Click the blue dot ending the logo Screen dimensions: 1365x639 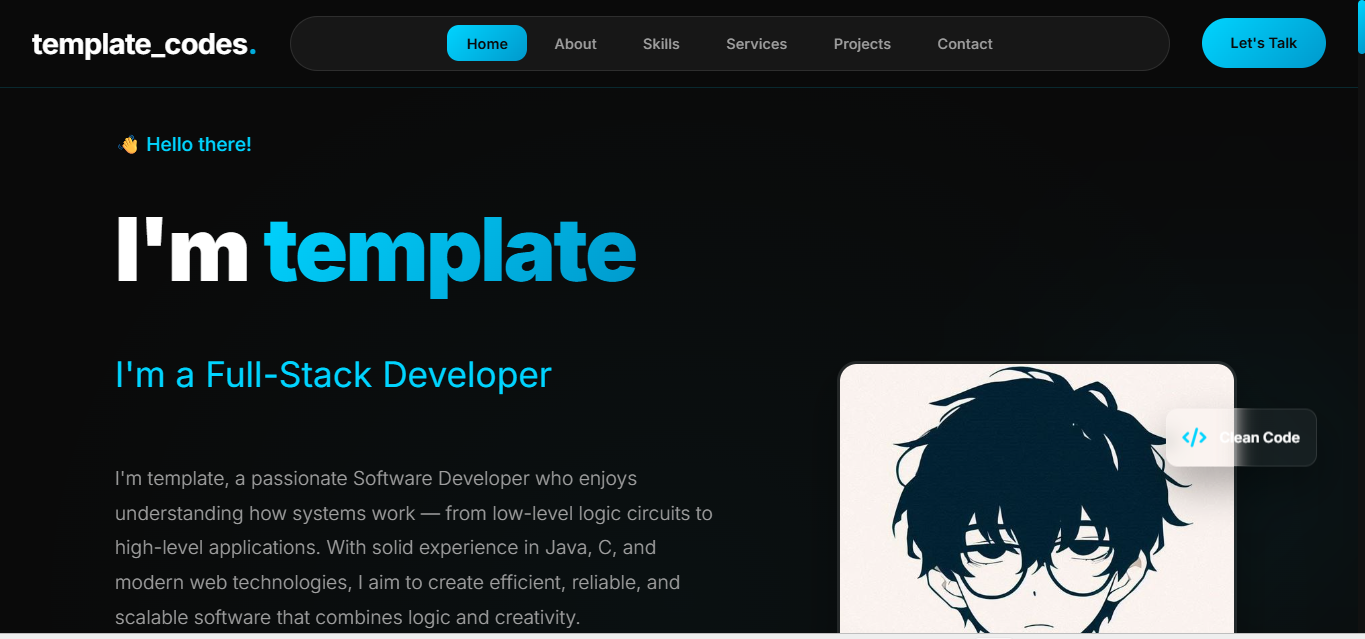[253, 51]
